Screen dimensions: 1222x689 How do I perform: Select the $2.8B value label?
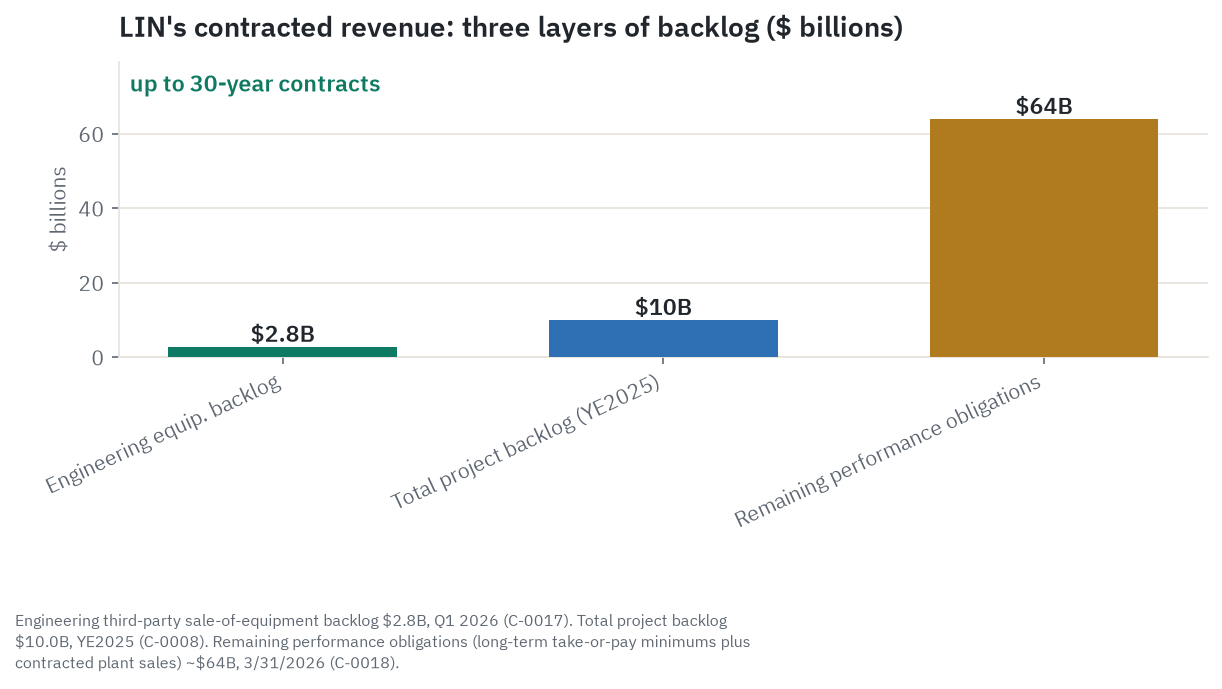point(282,334)
